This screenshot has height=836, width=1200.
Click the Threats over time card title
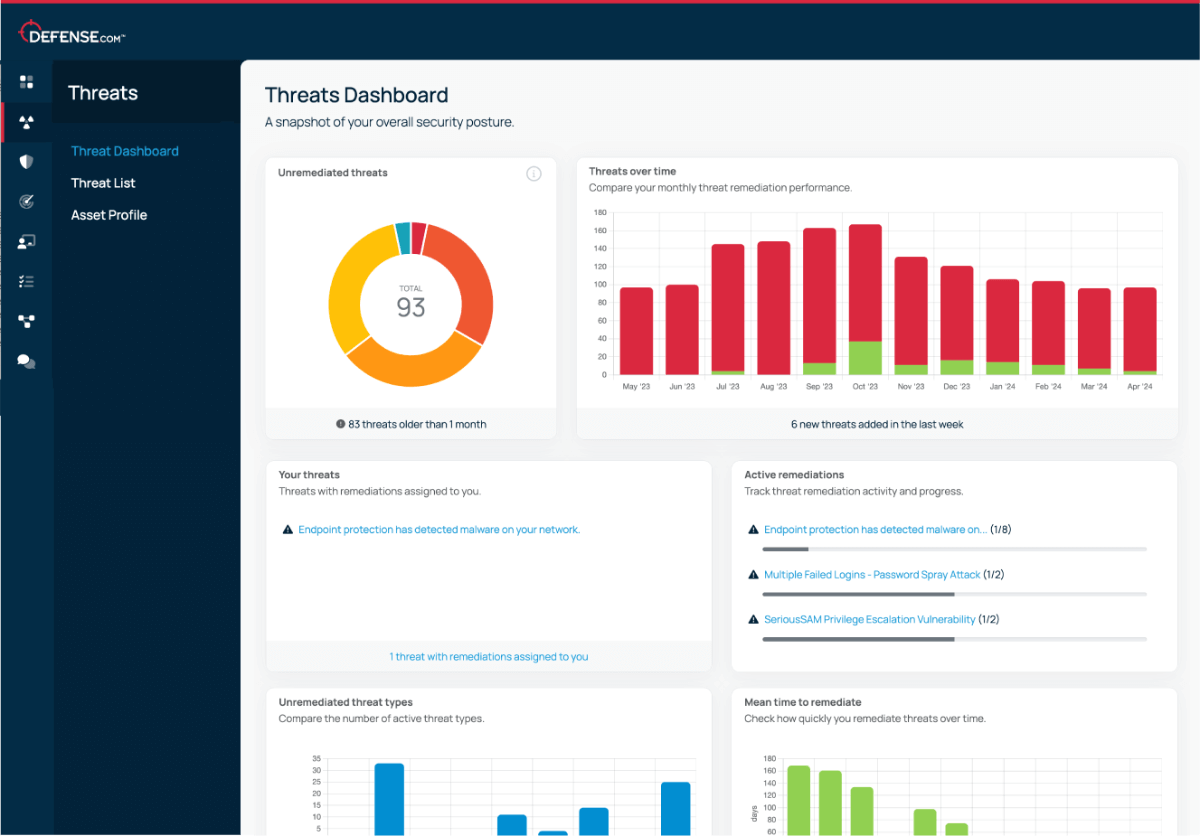pyautogui.click(x=633, y=172)
